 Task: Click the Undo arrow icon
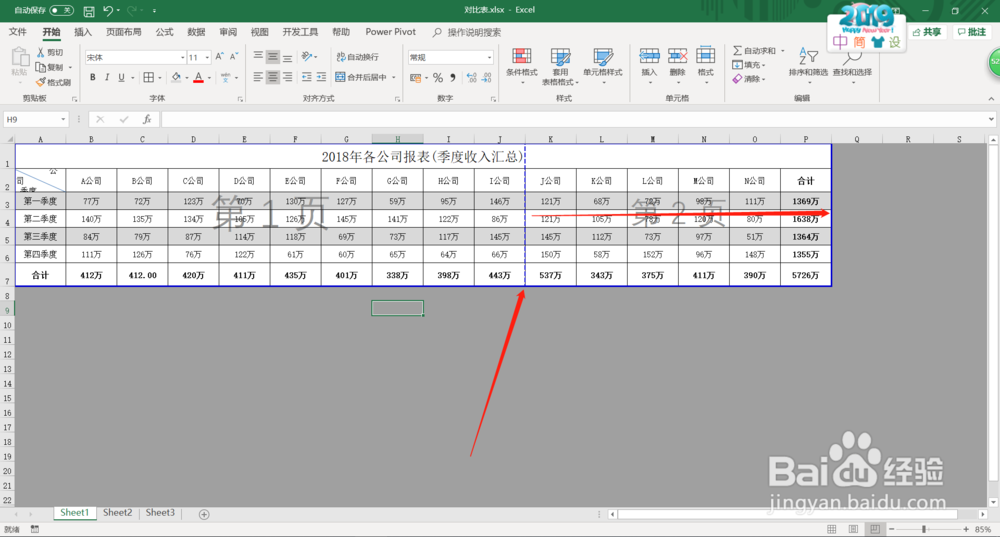pos(108,10)
